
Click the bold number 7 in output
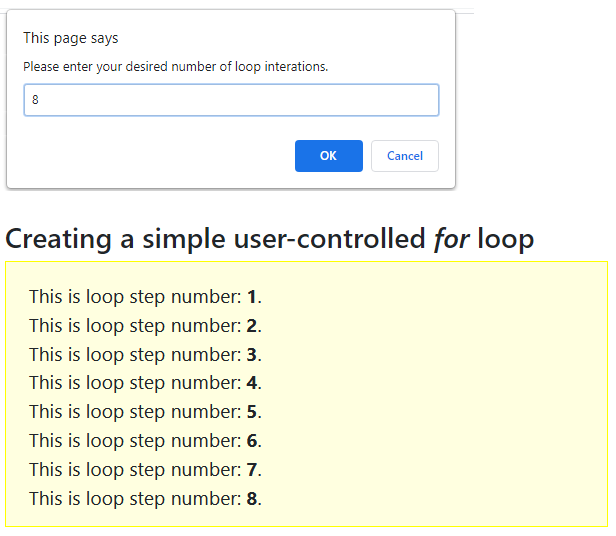[251, 470]
